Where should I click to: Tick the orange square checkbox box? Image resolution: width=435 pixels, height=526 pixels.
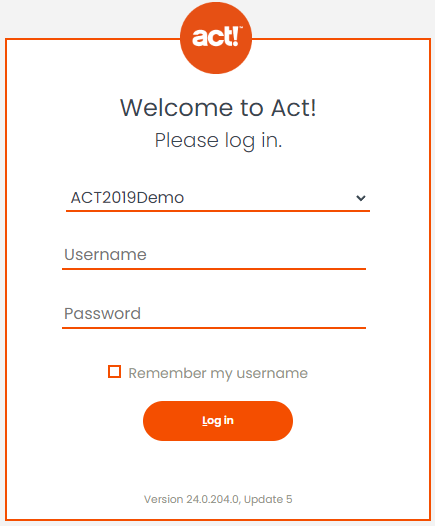(x=114, y=372)
